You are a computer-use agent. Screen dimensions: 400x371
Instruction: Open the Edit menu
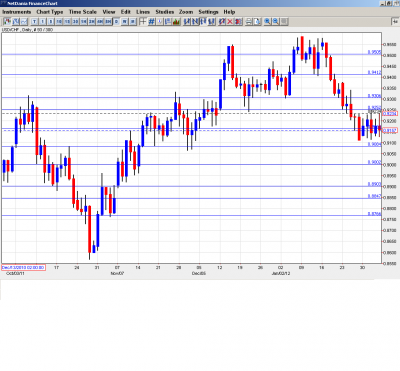click(126, 12)
